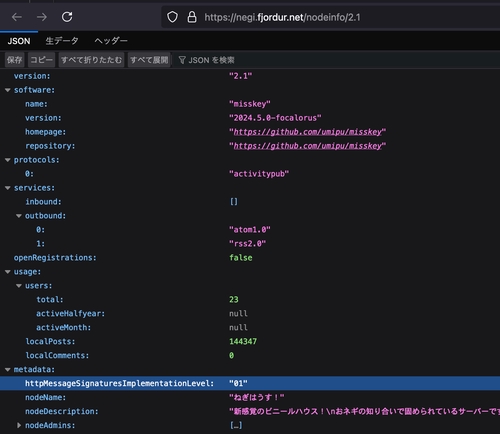The height and width of the screenshot is (434, 500).
Task: Select the activeHalfyear key
Action: coord(70,314)
